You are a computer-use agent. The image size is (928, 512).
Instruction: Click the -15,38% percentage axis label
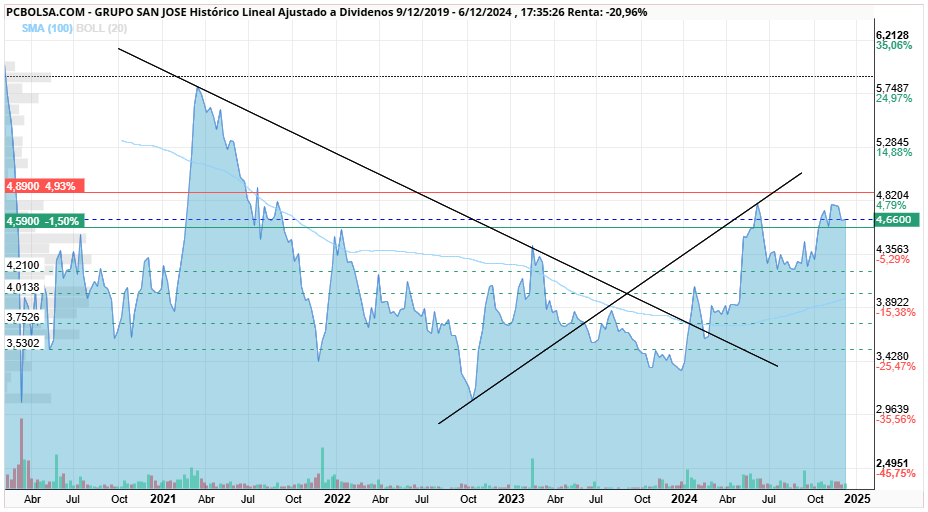click(896, 313)
